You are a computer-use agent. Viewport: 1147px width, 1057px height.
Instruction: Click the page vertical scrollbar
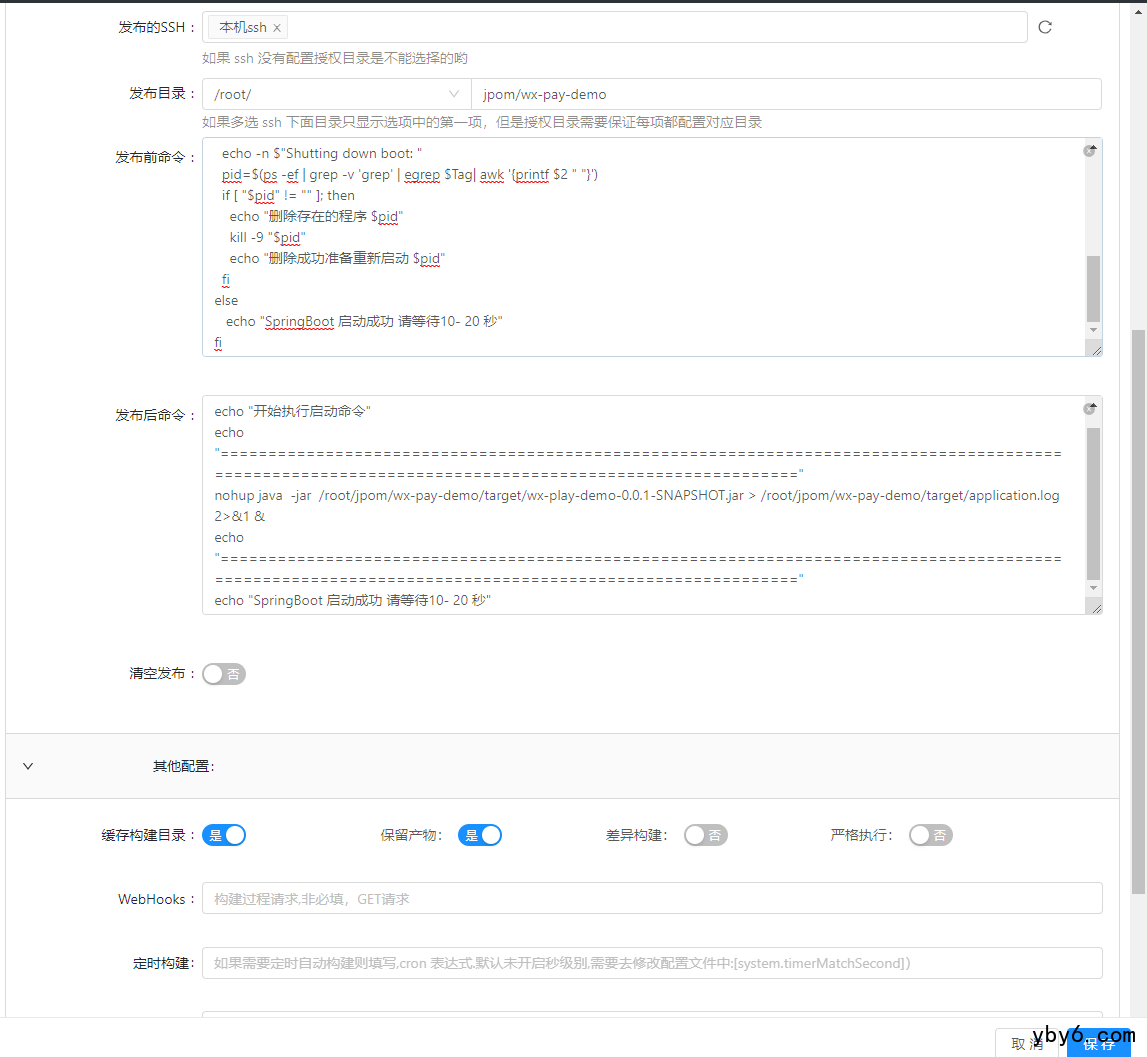click(x=1138, y=611)
